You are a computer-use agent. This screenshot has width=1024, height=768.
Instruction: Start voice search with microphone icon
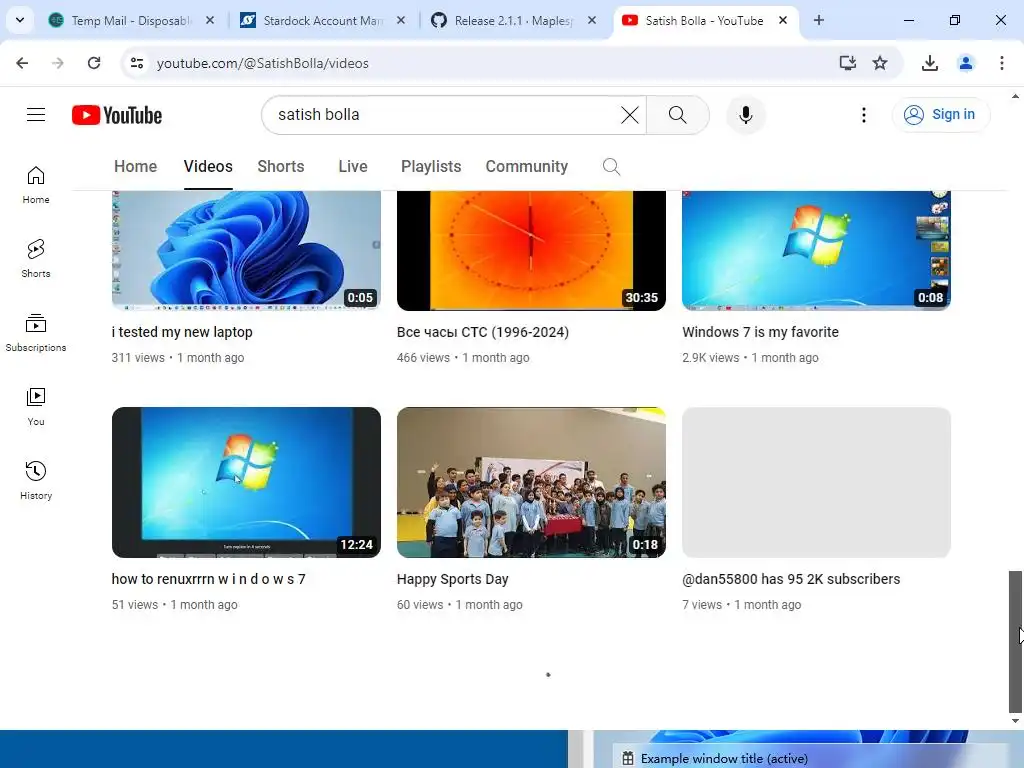745,115
